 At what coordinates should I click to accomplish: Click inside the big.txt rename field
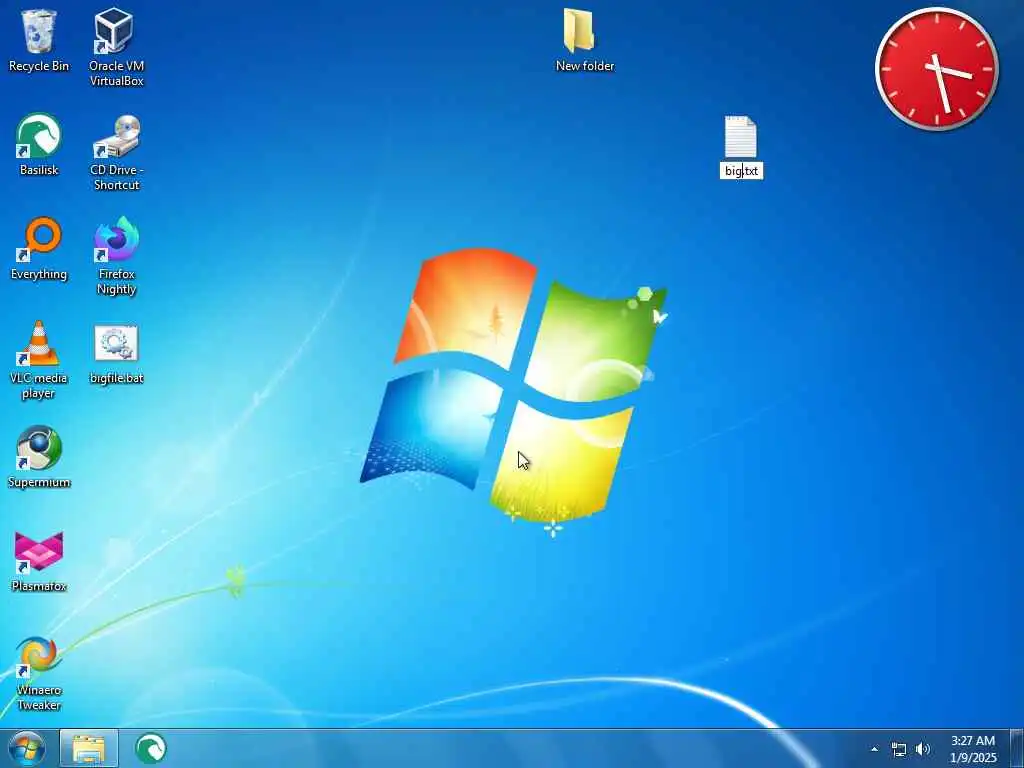pyautogui.click(x=741, y=171)
